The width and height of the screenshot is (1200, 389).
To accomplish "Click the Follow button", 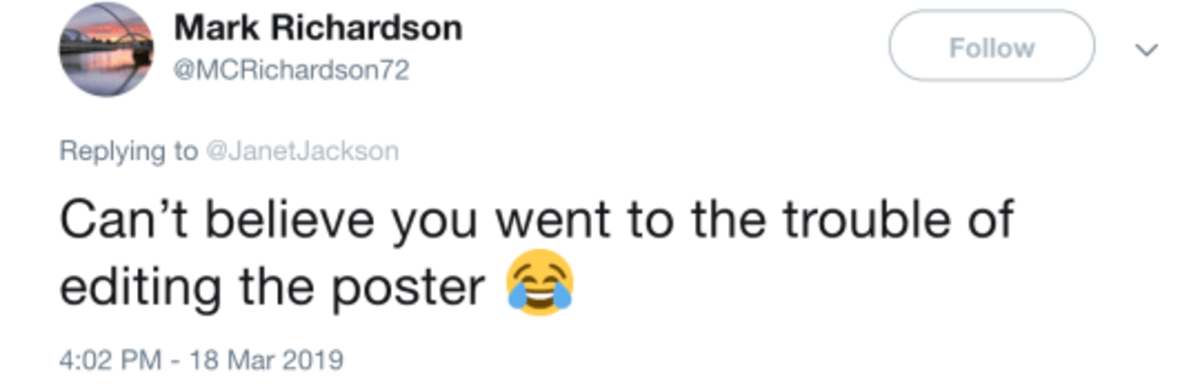I will pos(992,46).
